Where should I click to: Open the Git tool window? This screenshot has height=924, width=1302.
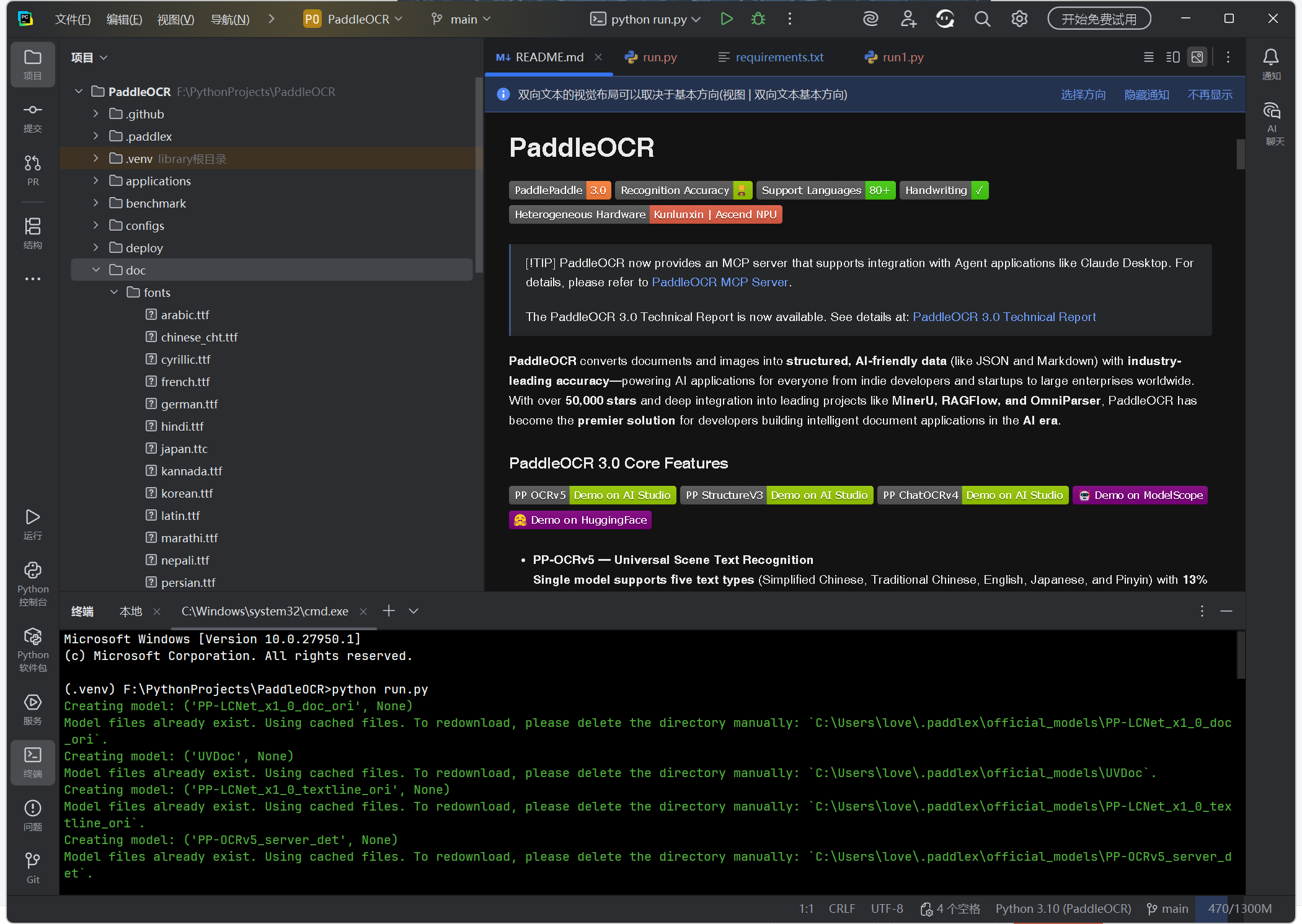33,868
